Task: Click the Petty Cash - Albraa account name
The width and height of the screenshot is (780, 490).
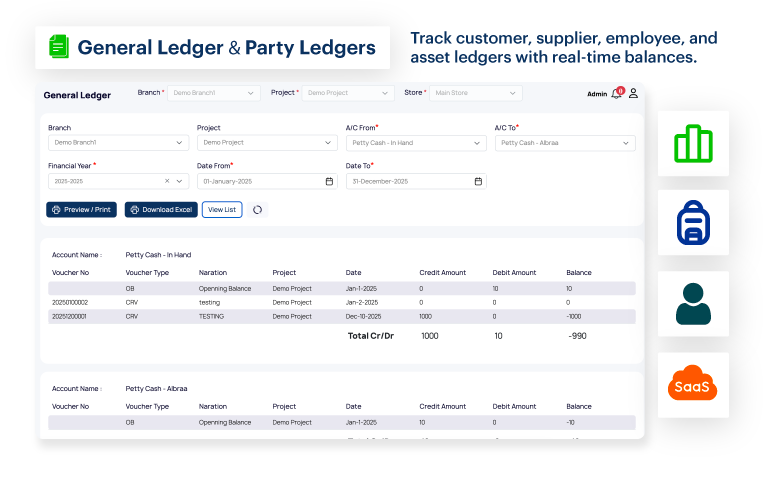Action: click(156, 389)
